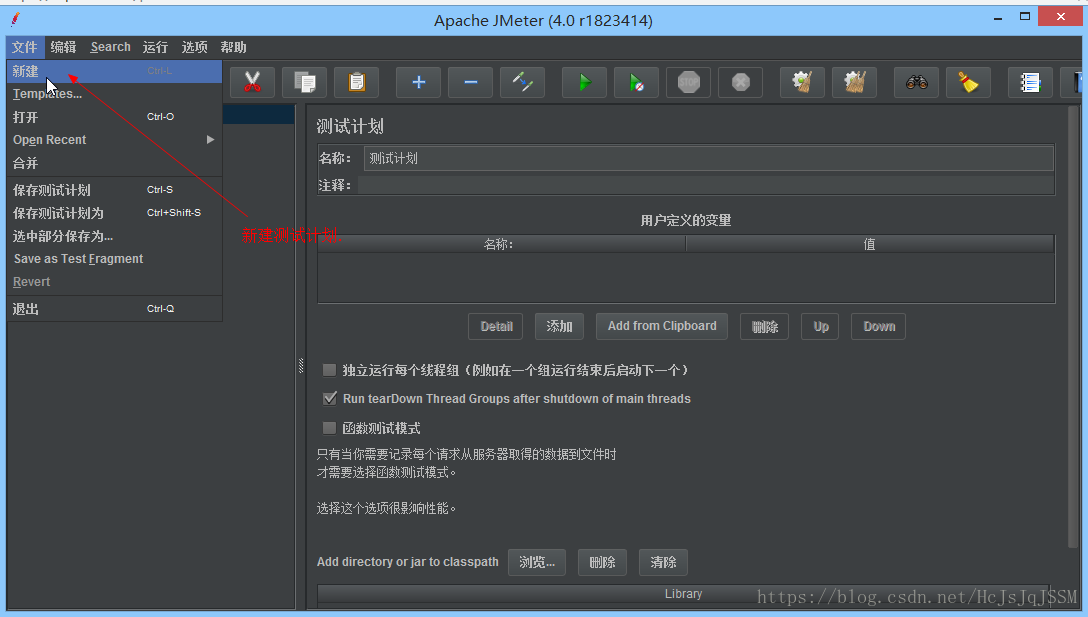Click the Collapse All minus icon
The width and height of the screenshot is (1088, 617).
(x=470, y=83)
